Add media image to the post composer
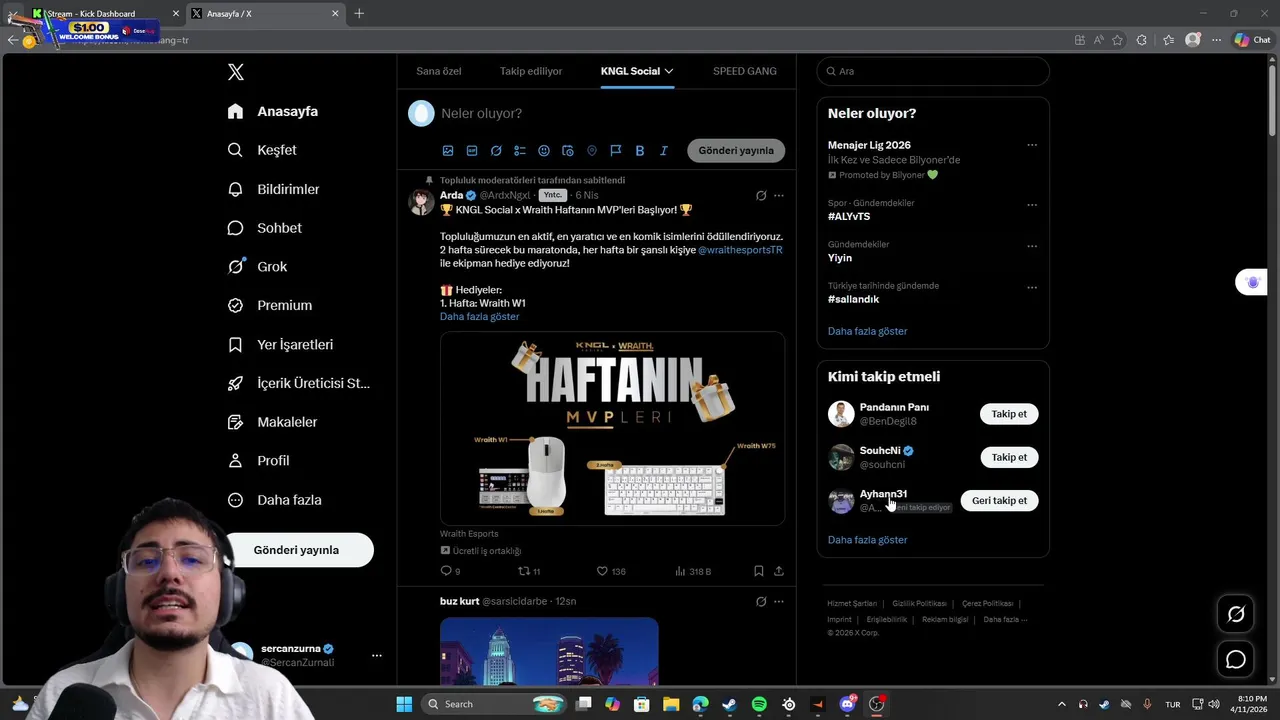 [448, 151]
